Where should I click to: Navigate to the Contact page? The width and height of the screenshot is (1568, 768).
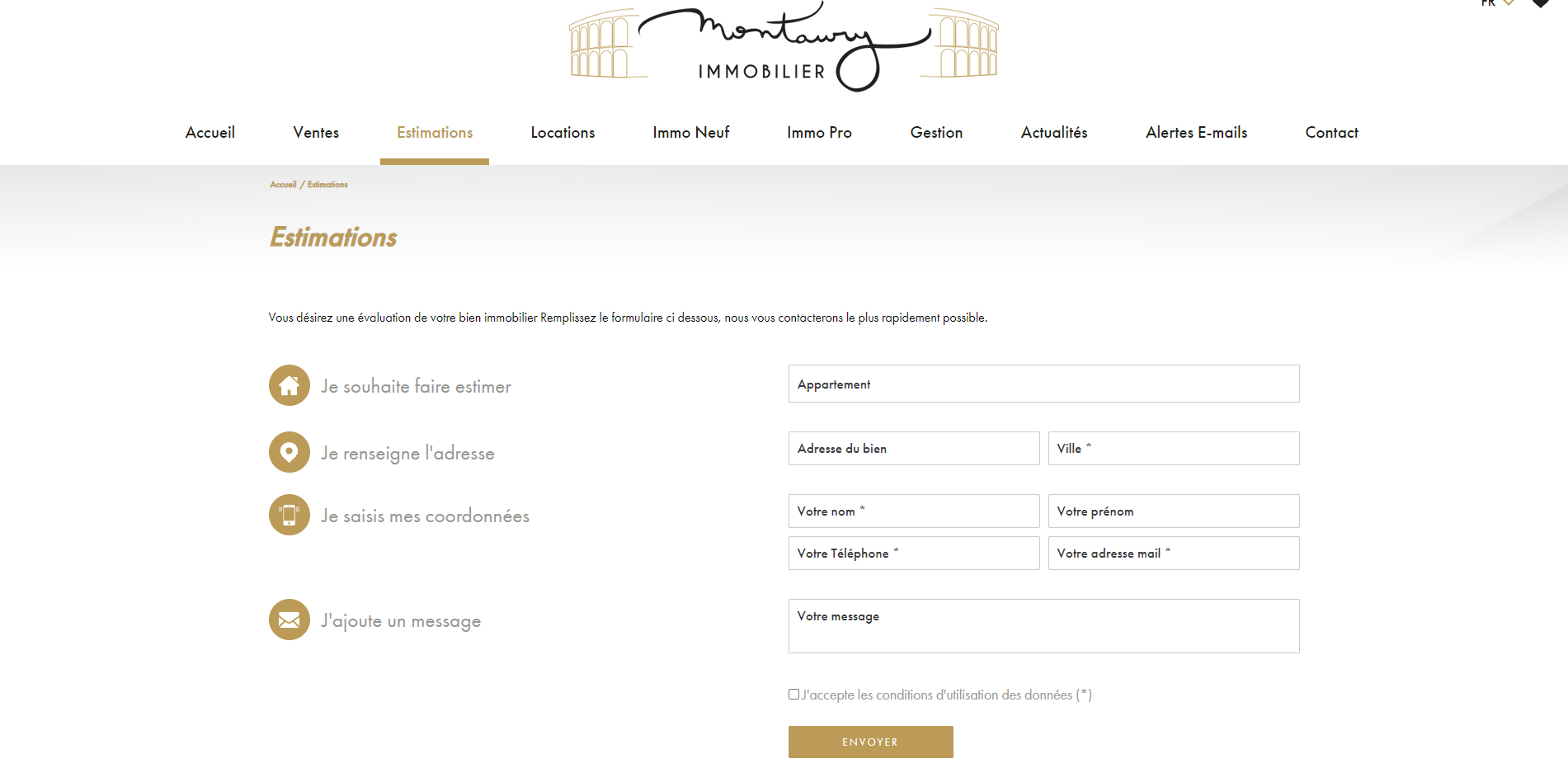click(x=1331, y=133)
